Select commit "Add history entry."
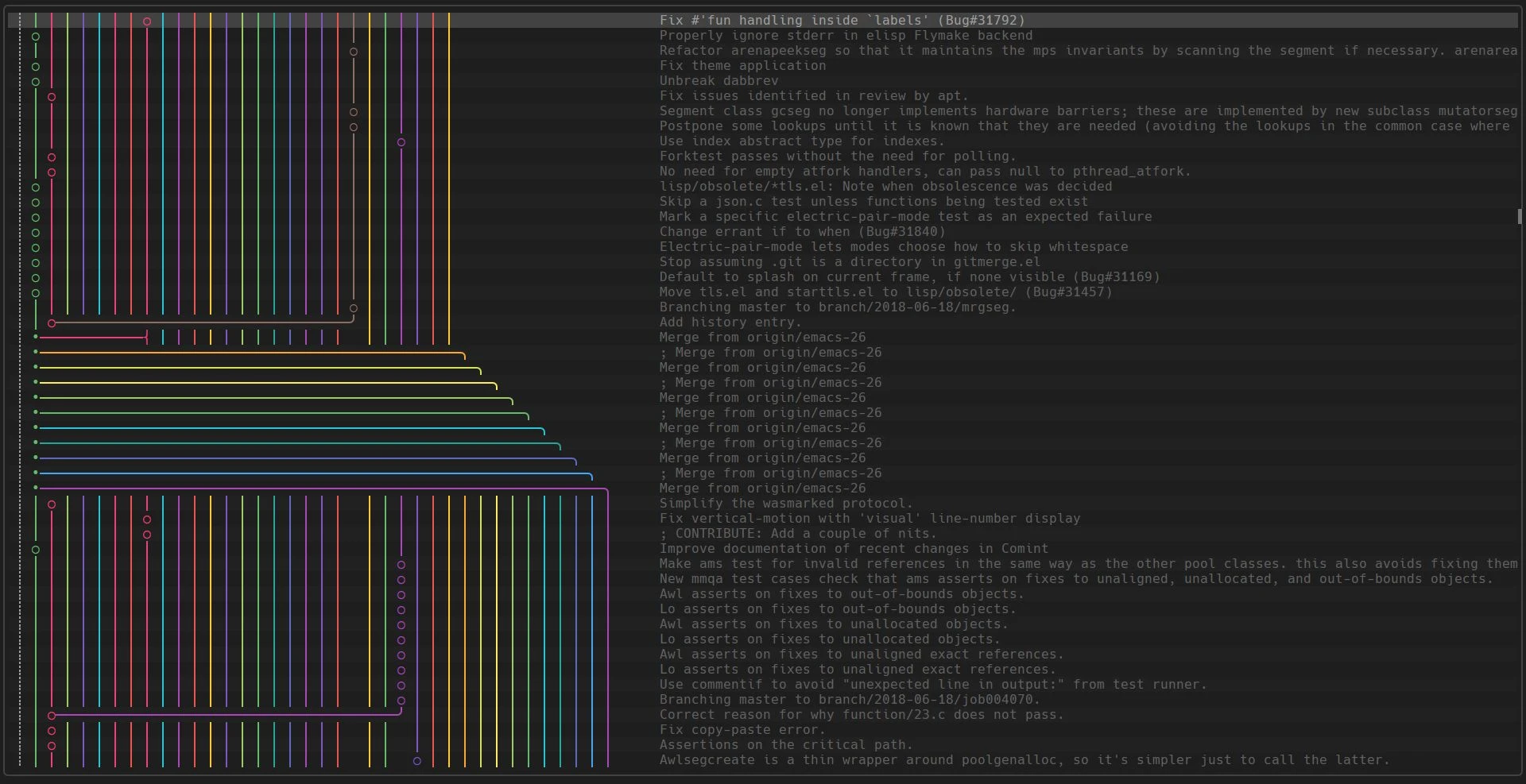Screen dimensions: 1526x784 [730, 322]
